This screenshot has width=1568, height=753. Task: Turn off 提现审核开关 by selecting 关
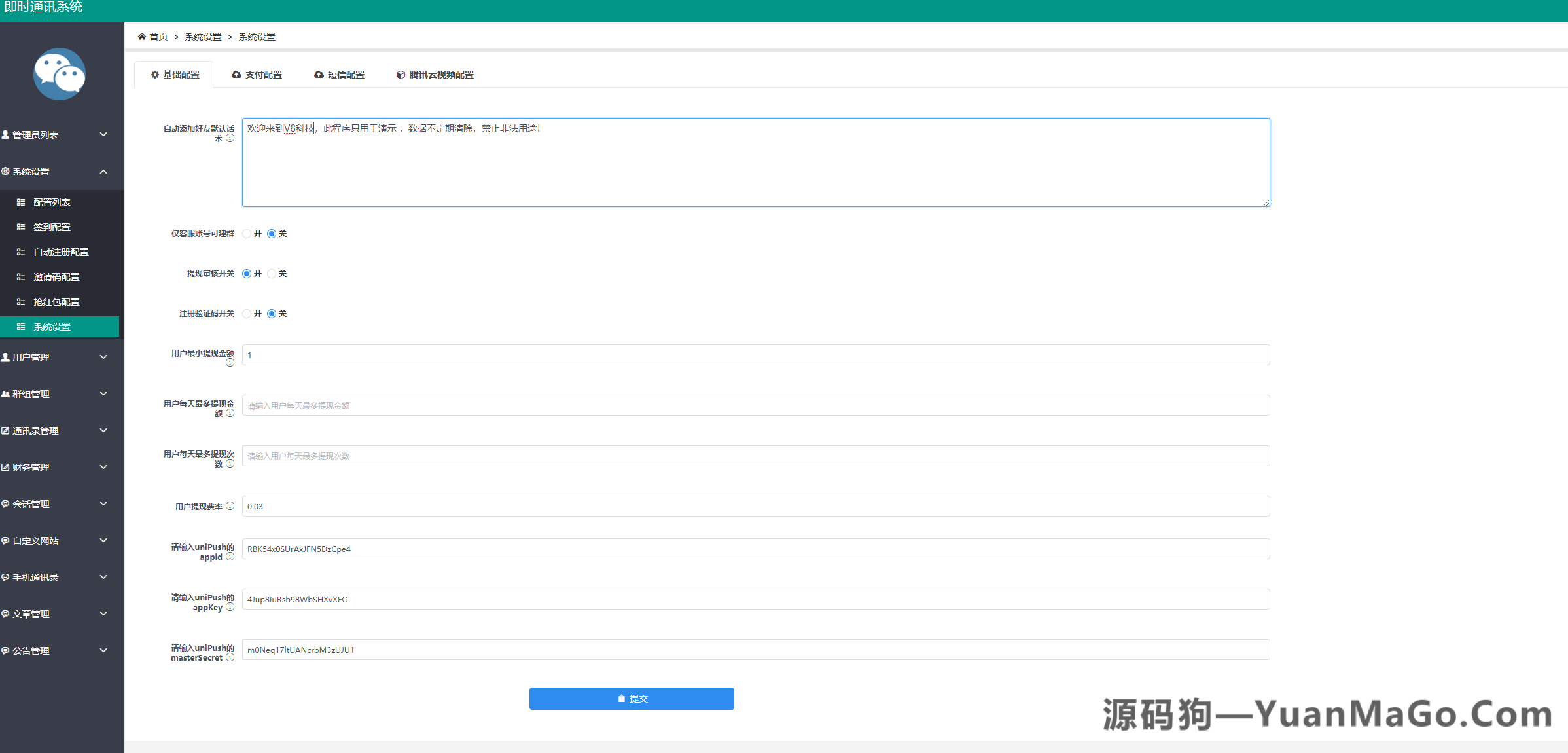click(x=272, y=274)
